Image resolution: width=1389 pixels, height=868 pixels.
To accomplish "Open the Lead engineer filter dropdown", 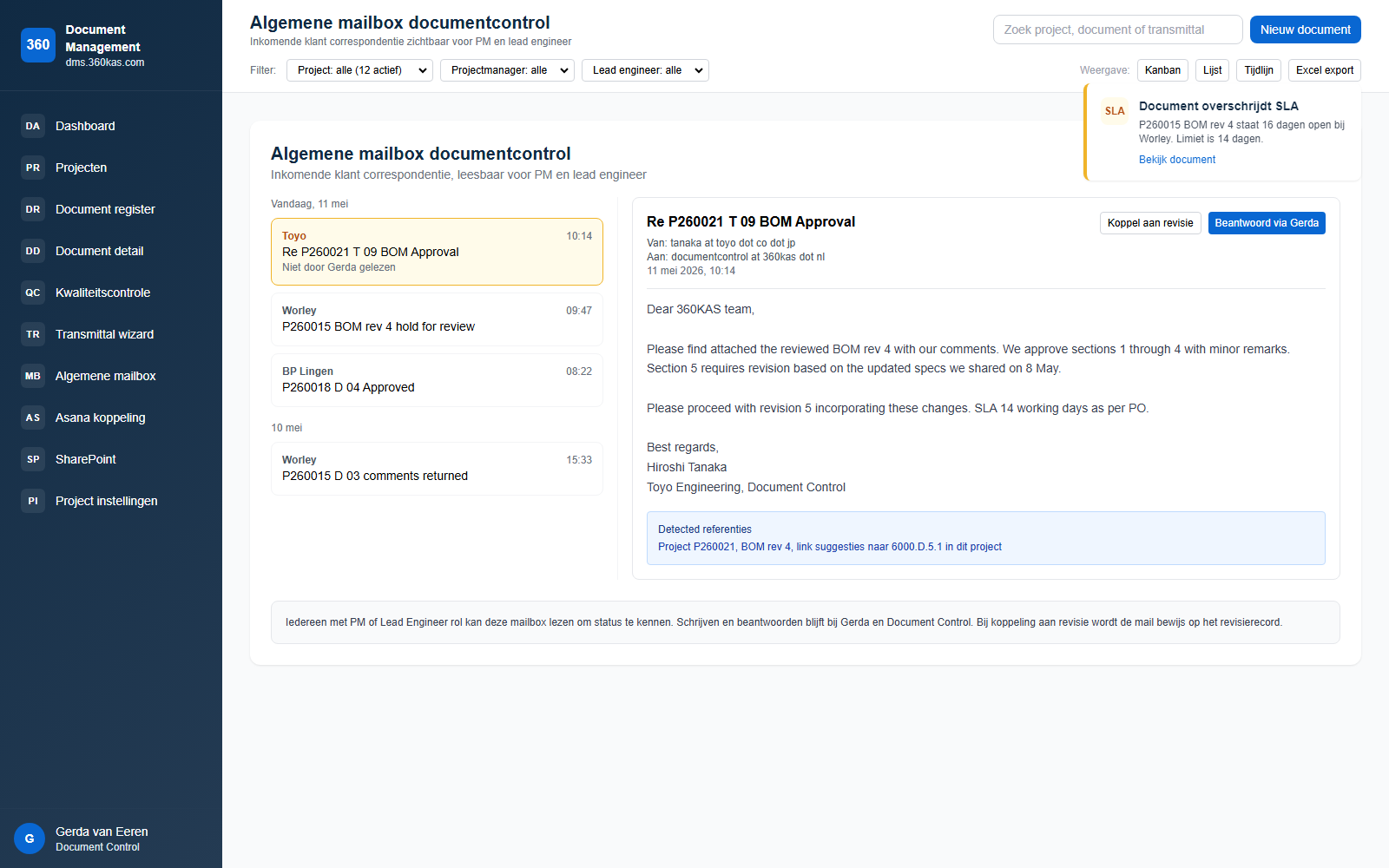I will pos(645,70).
